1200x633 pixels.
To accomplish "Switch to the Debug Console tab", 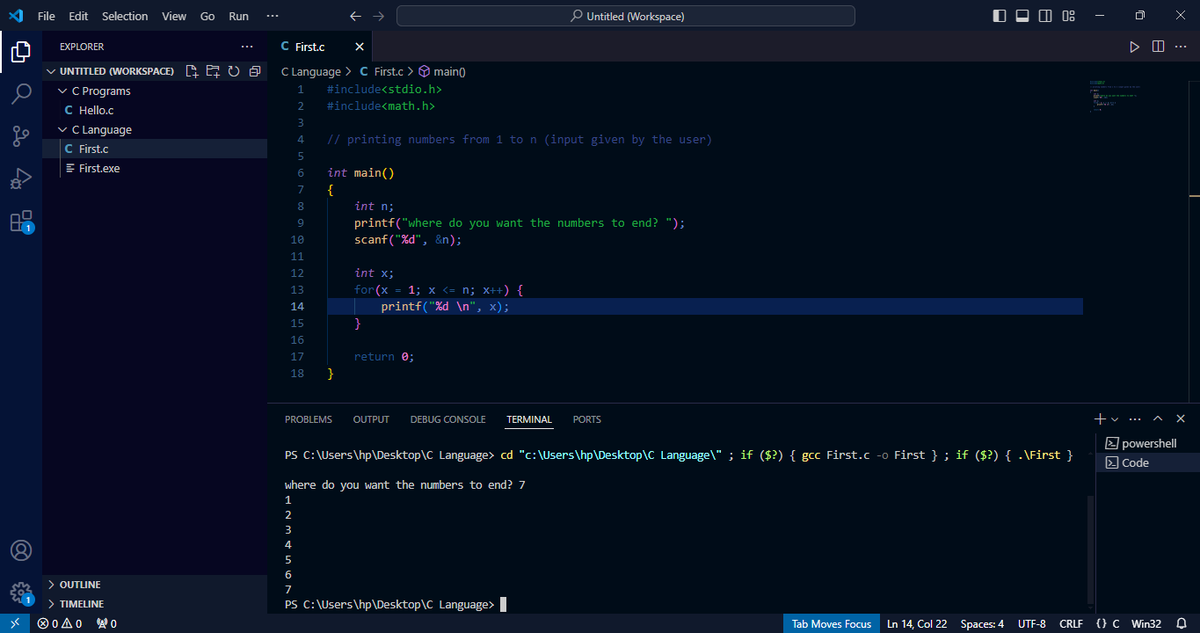I will click(x=448, y=420).
